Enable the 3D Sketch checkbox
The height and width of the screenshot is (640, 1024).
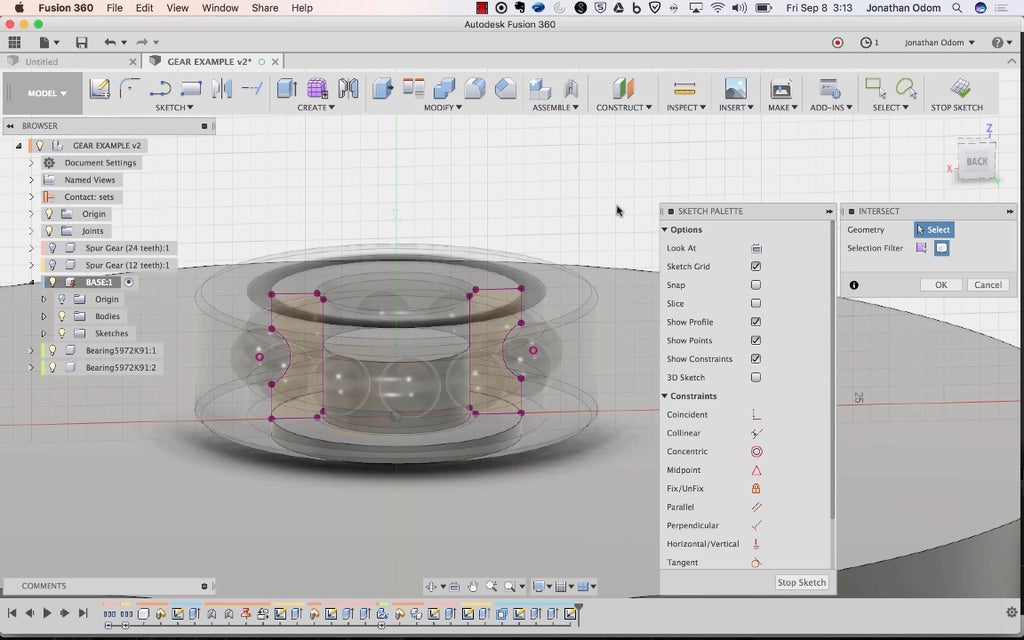pos(756,378)
